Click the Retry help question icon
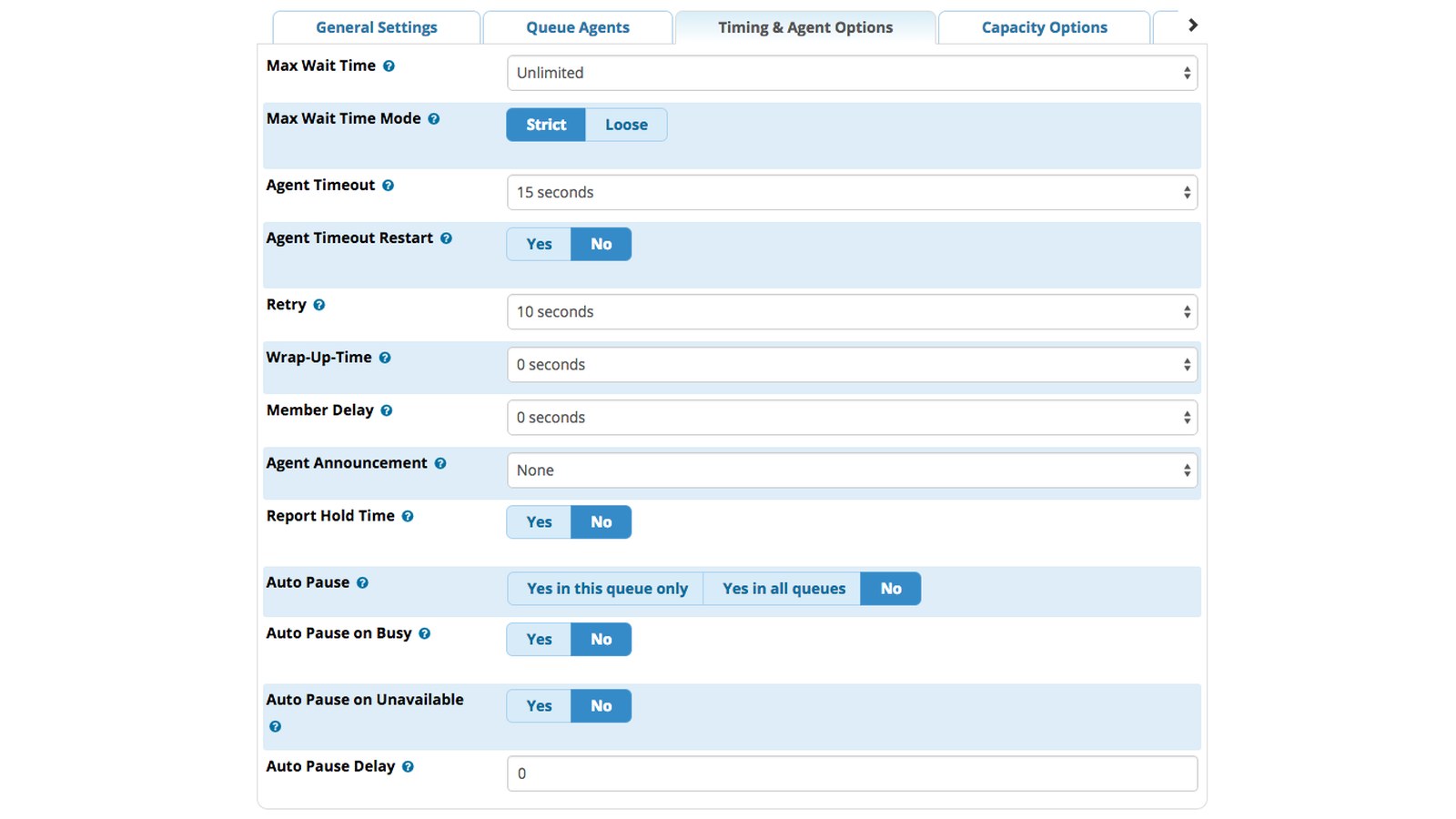The image size is (1456, 819). pyautogui.click(x=318, y=305)
